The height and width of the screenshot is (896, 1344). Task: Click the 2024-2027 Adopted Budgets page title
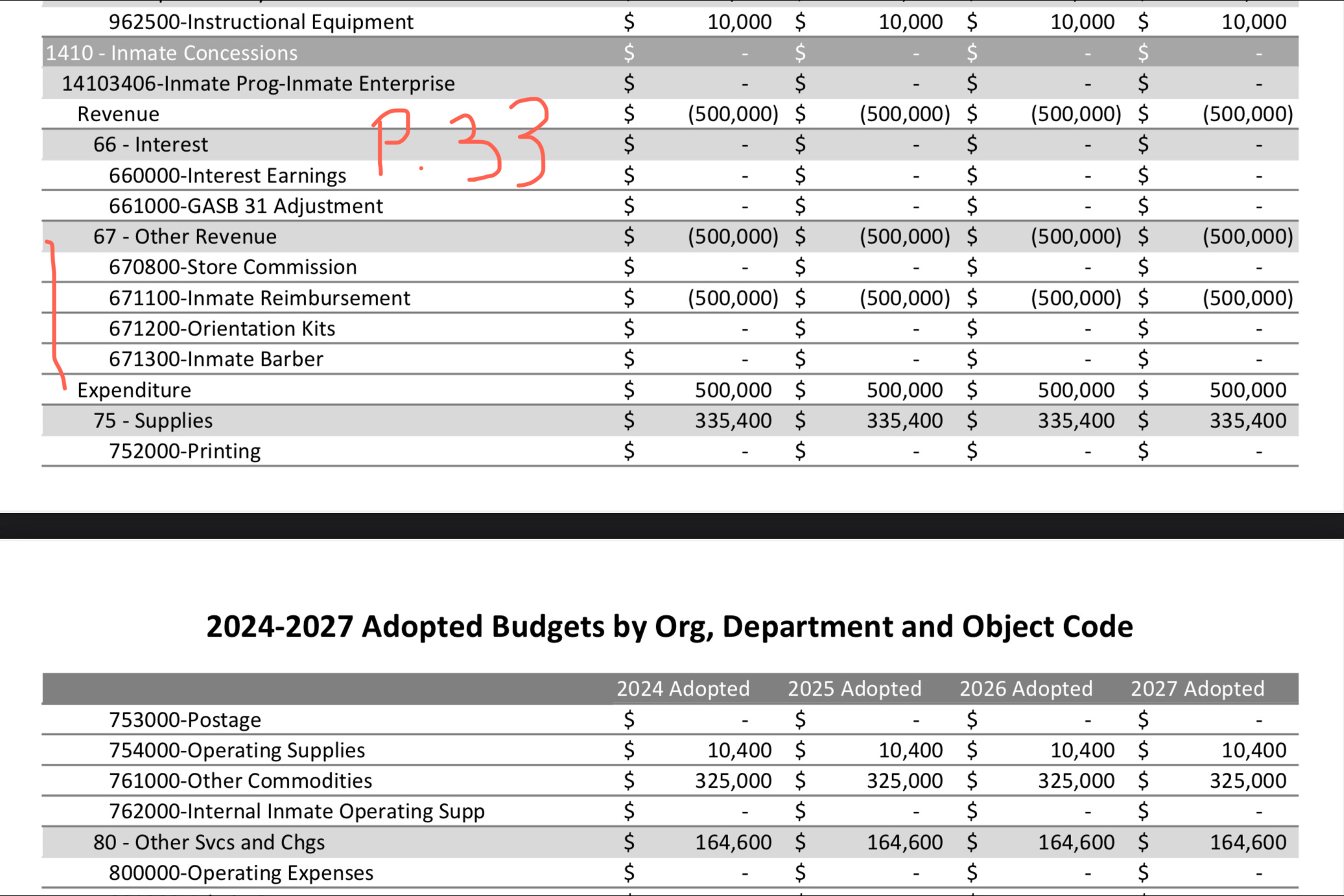coord(669,627)
